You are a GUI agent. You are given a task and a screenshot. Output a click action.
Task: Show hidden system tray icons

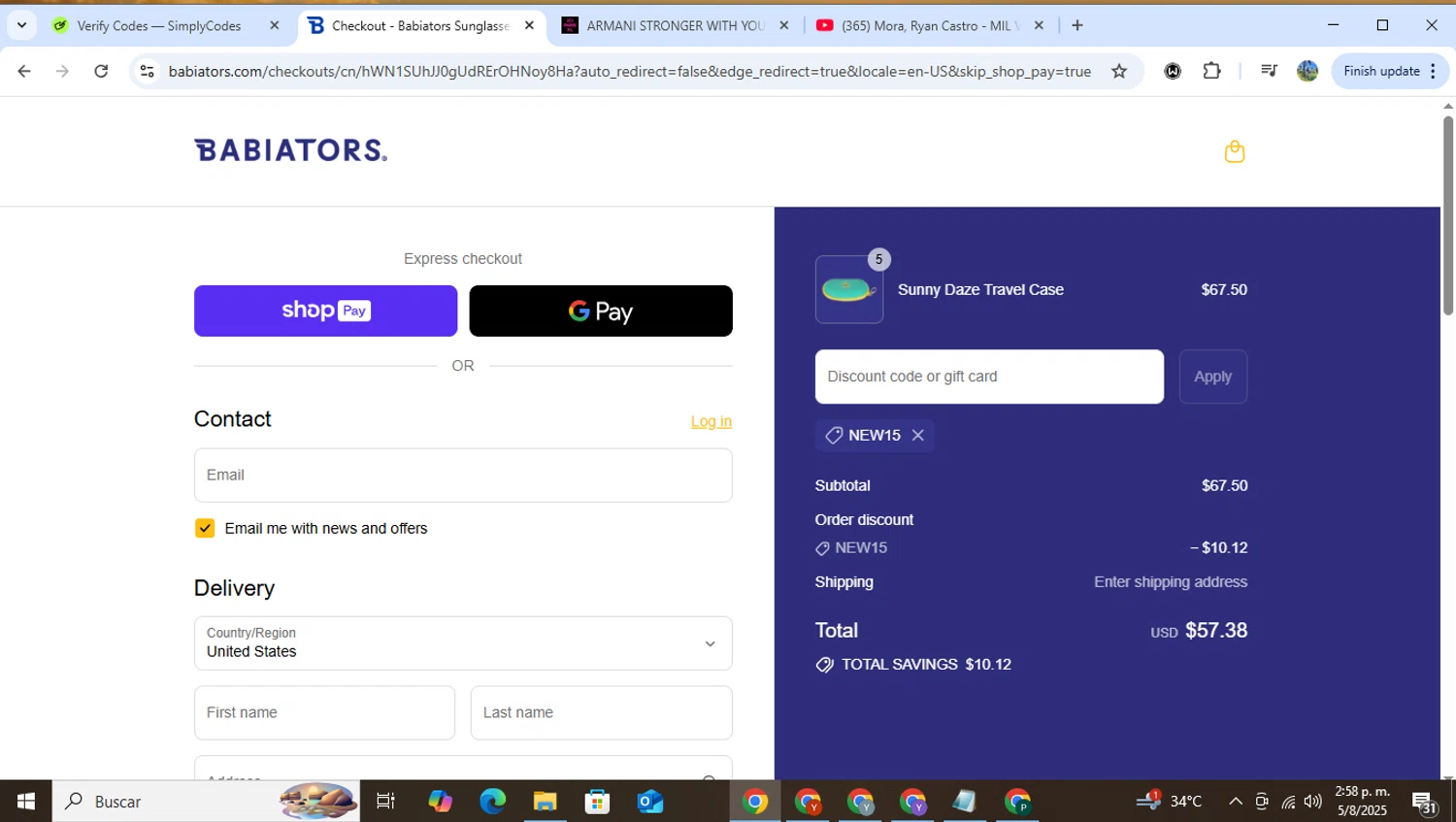[1236, 802]
